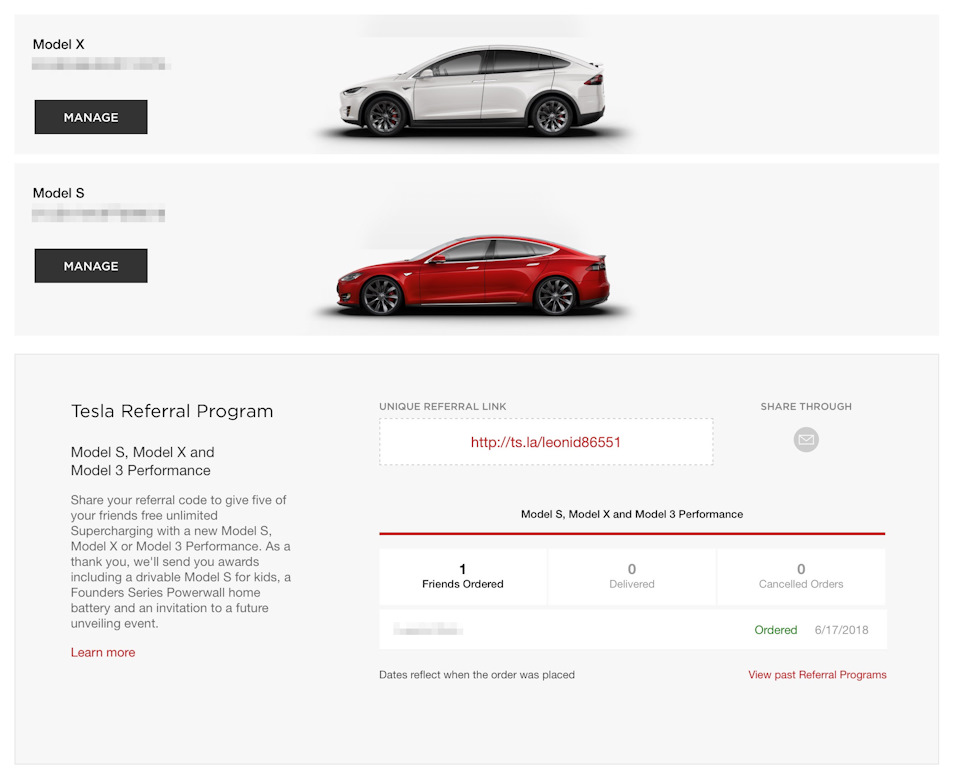
Task: Select white Model X car image
Action: [x=473, y=91]
